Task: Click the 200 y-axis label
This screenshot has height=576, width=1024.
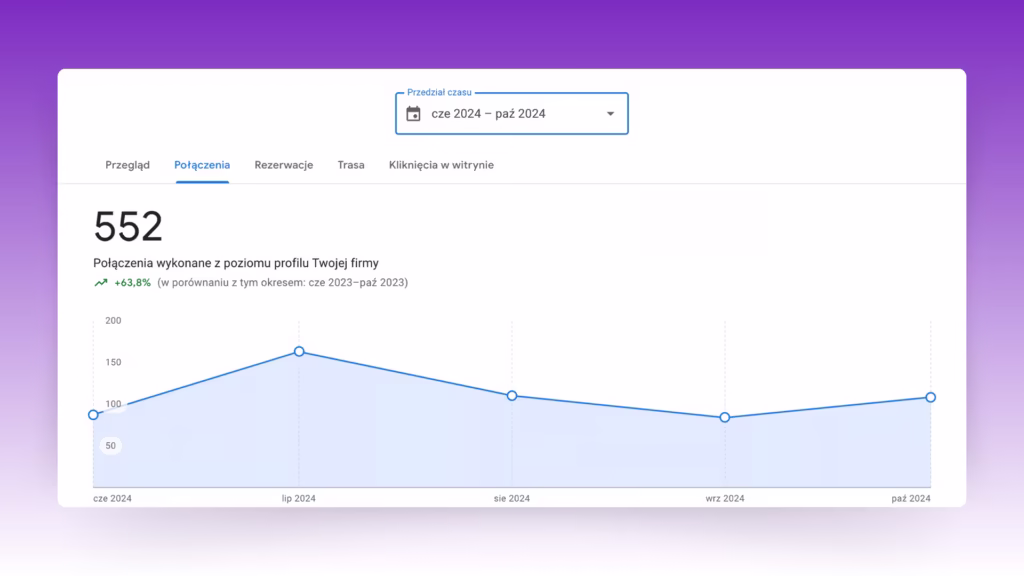Action: click(x=113, y=321)
